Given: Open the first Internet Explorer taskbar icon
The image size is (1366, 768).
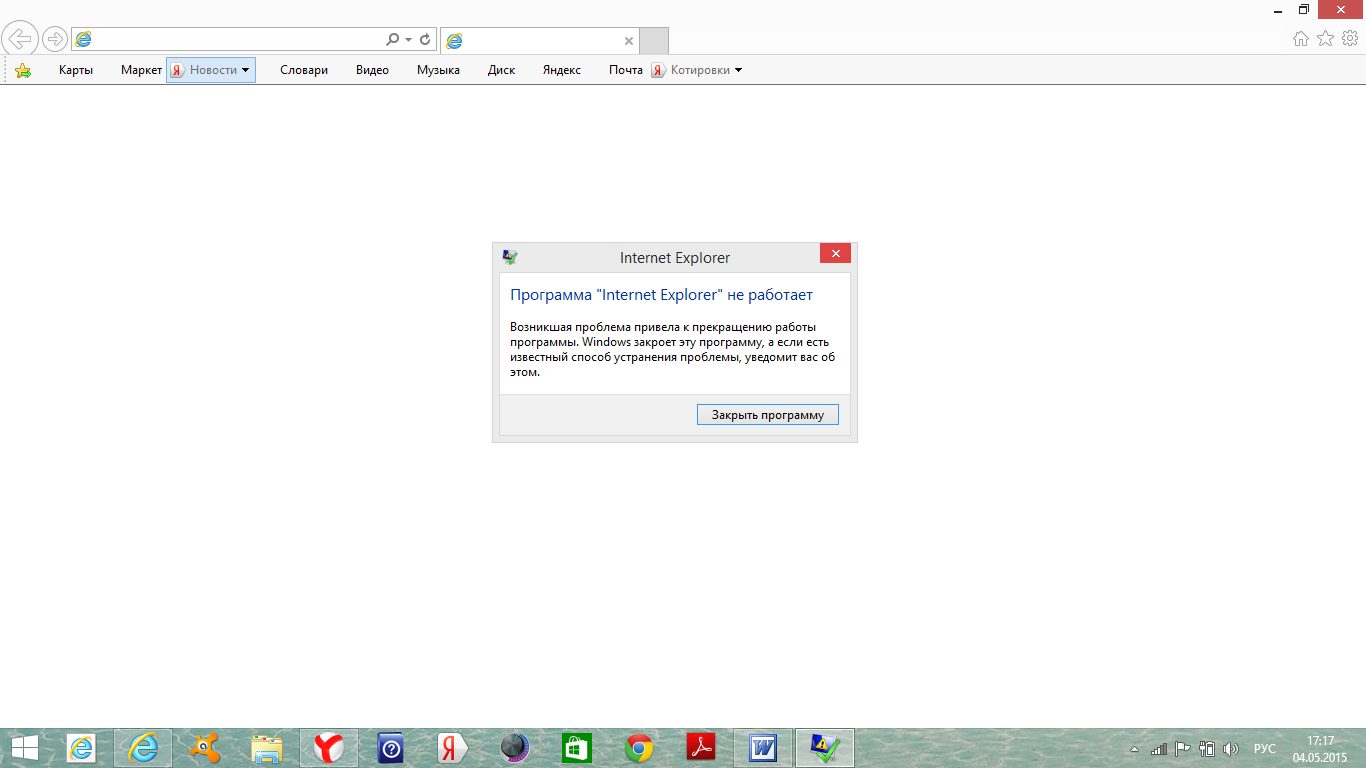Looking at the screenshot, I should (80, 748).
